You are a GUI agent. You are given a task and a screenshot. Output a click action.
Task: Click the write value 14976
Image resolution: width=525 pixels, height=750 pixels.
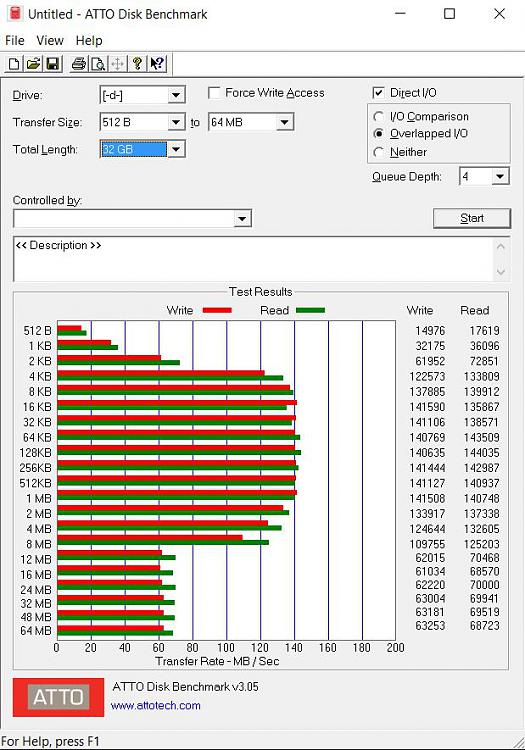430,331
